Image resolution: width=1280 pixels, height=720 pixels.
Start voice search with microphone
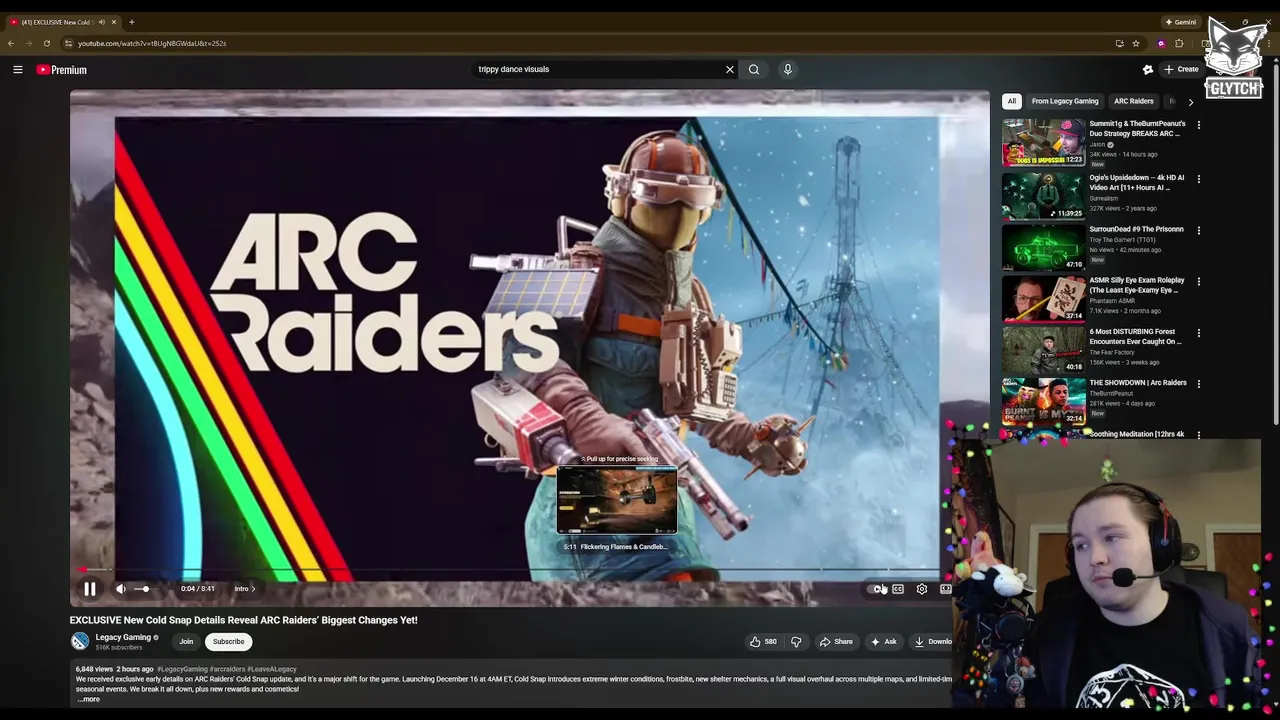[x=788, y=69]
